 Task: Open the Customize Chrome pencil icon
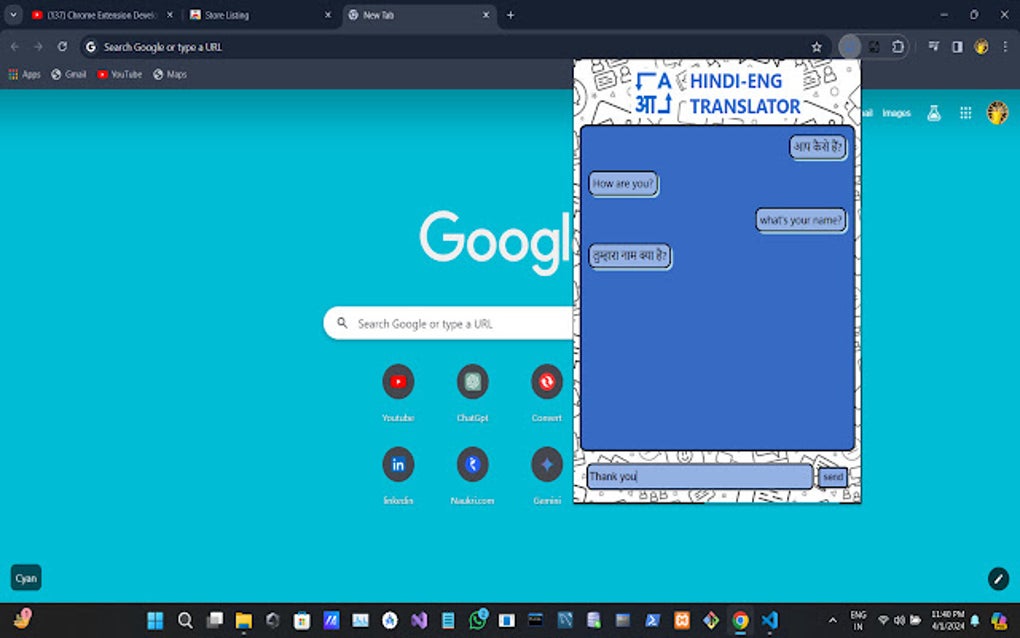(x=996, y=578)
